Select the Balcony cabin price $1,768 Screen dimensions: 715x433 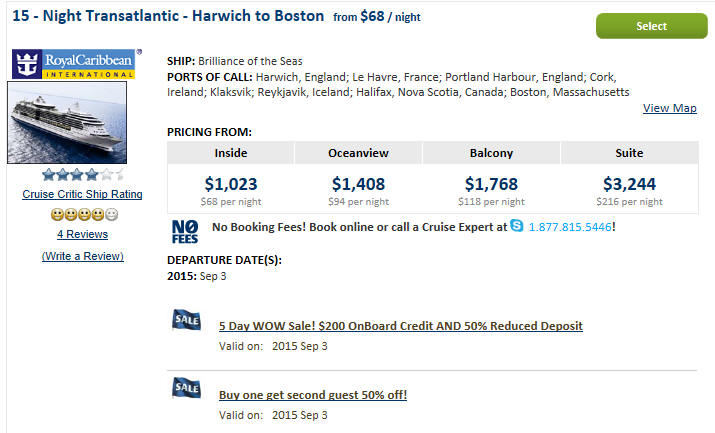point(491,184)
